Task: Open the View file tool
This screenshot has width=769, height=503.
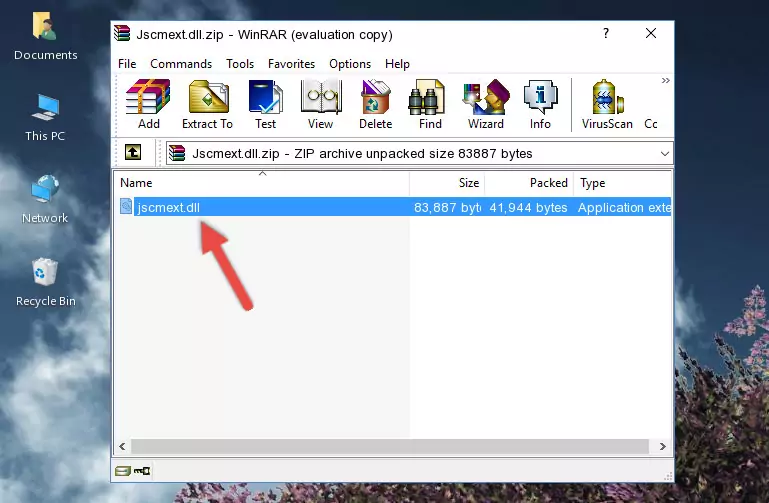Action: (321, 104)
